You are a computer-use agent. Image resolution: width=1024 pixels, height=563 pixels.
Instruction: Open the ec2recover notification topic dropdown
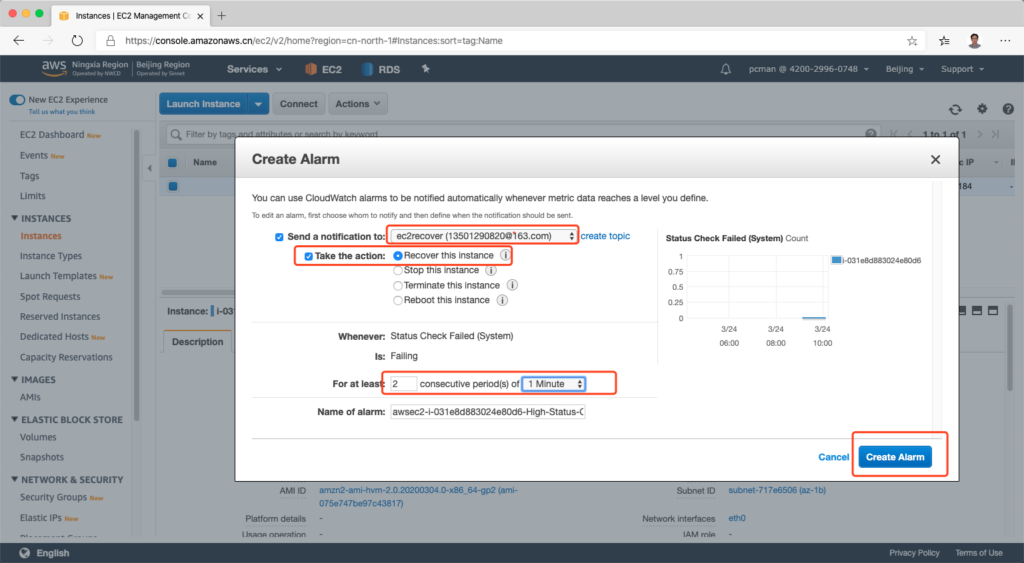point(482,236)
